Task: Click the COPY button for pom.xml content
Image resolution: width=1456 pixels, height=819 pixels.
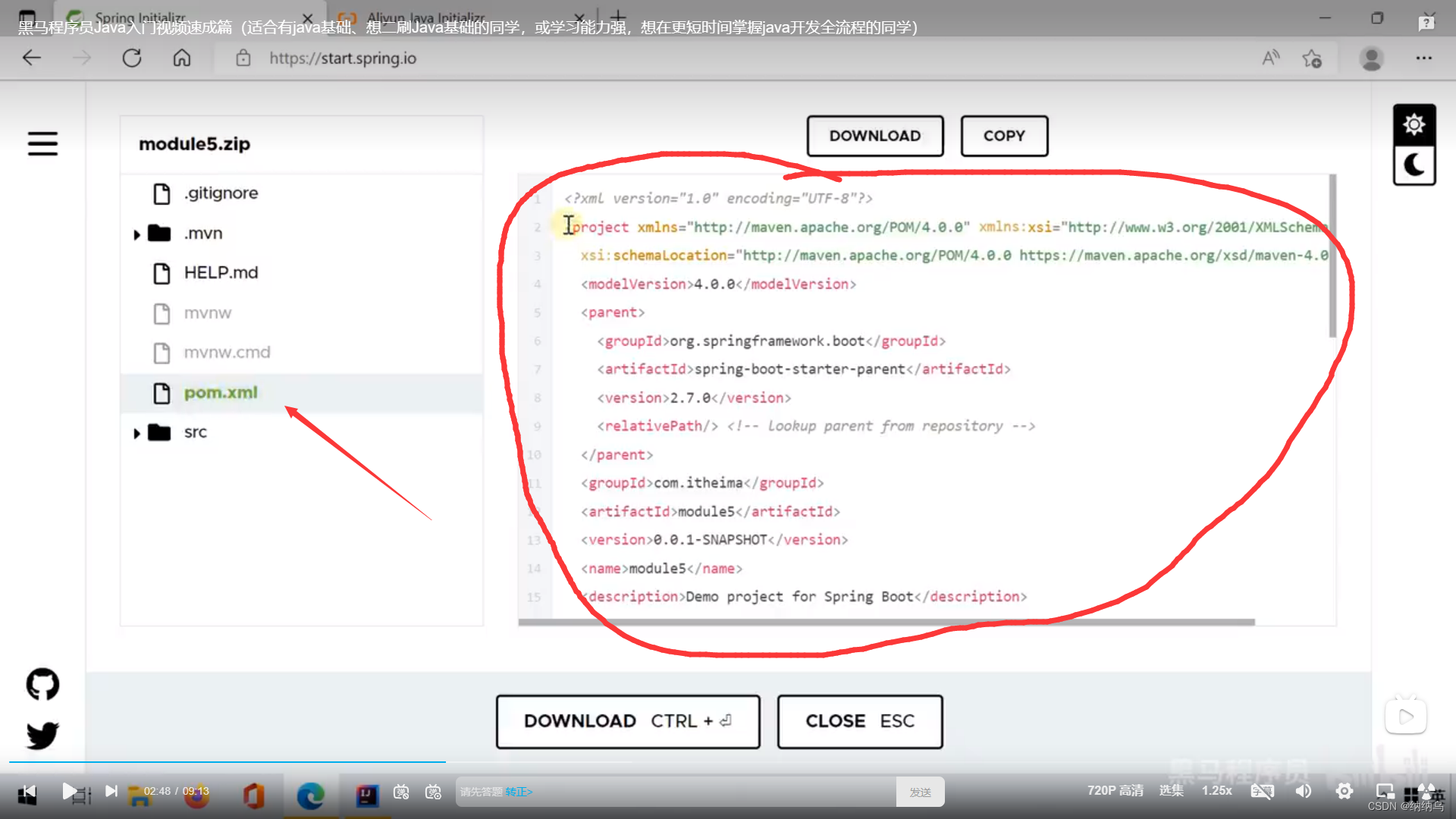Action: [1004, 135]
